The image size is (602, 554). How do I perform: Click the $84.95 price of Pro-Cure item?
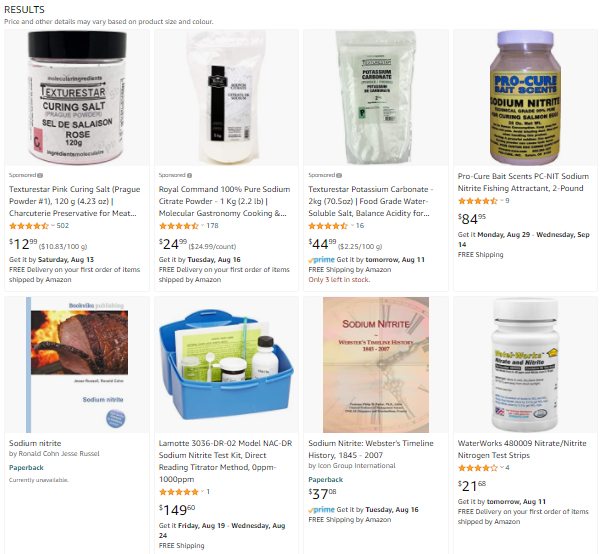472,219
